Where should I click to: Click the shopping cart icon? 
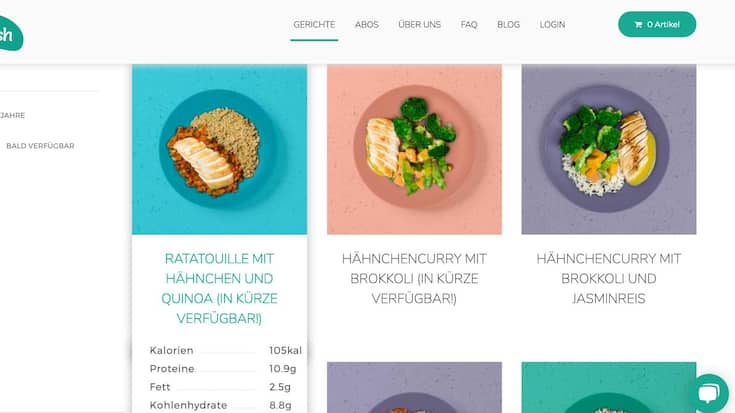point(638,24)
